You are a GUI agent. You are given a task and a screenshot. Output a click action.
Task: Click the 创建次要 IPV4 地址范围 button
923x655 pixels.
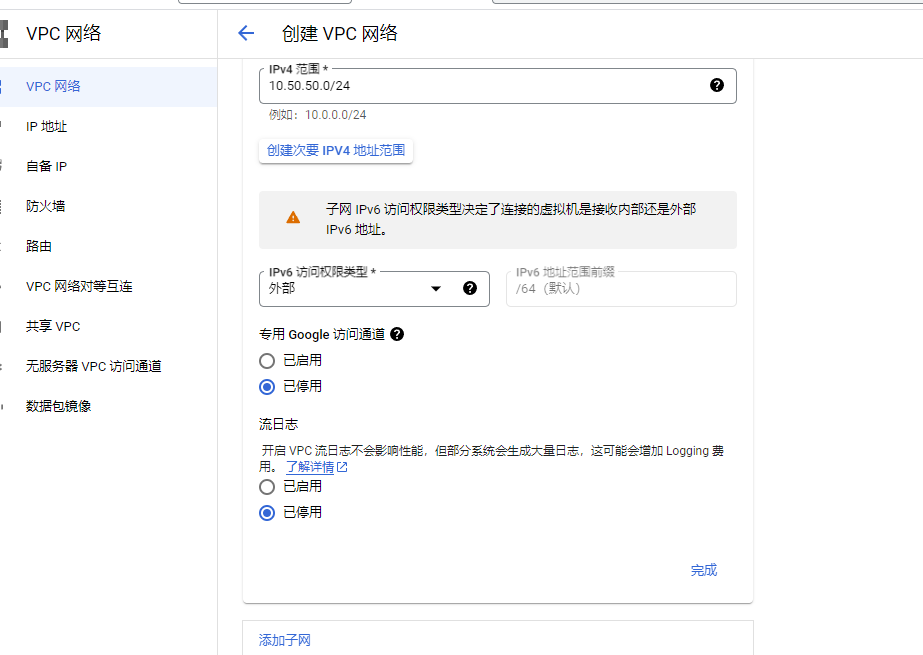[336, 150]
